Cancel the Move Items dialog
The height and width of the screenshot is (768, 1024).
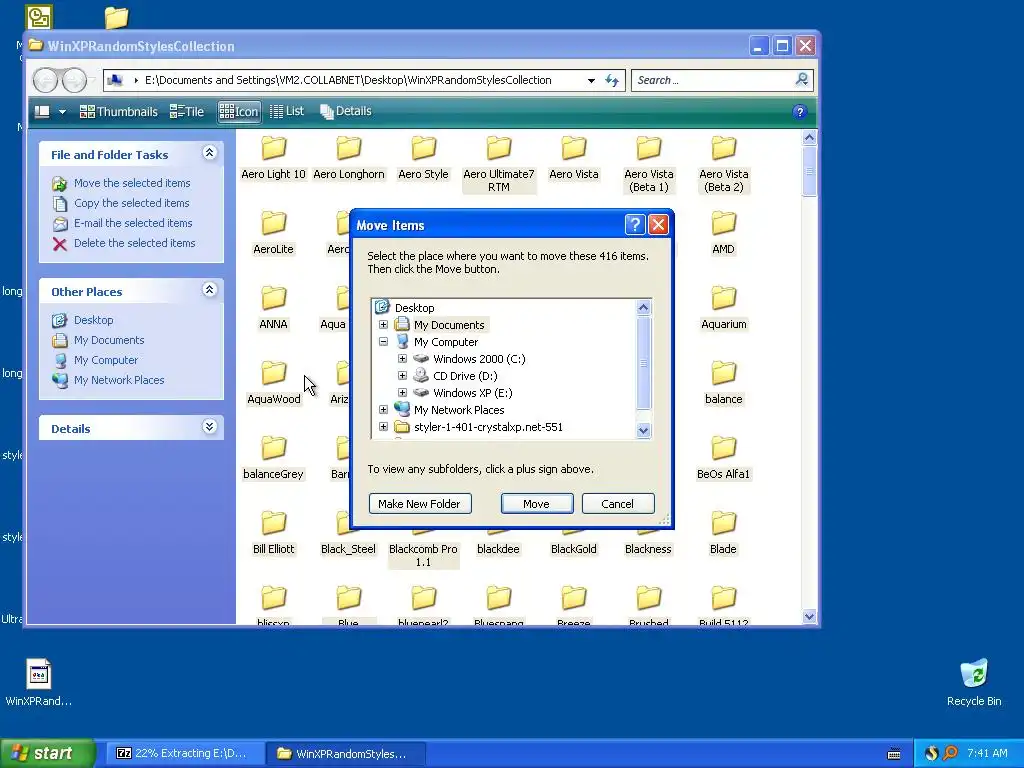click(618, 504)
